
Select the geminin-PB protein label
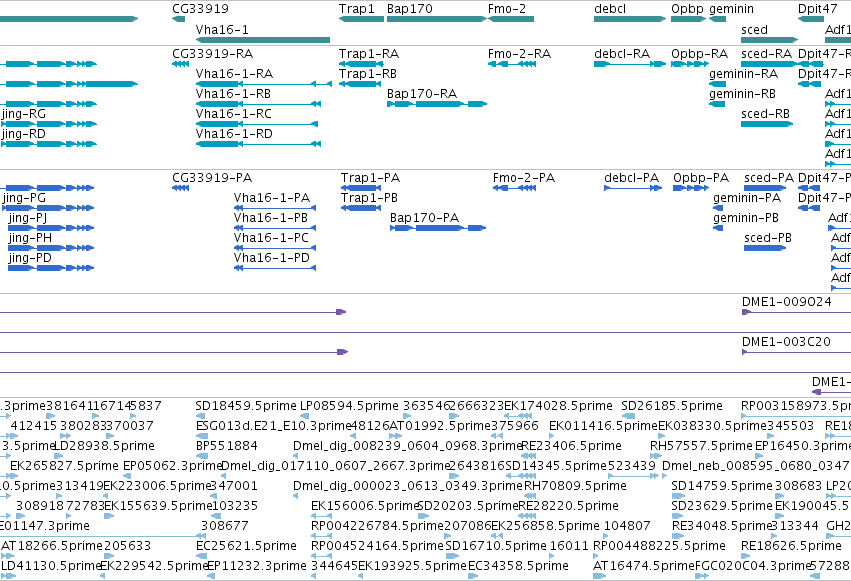point(746,219)
